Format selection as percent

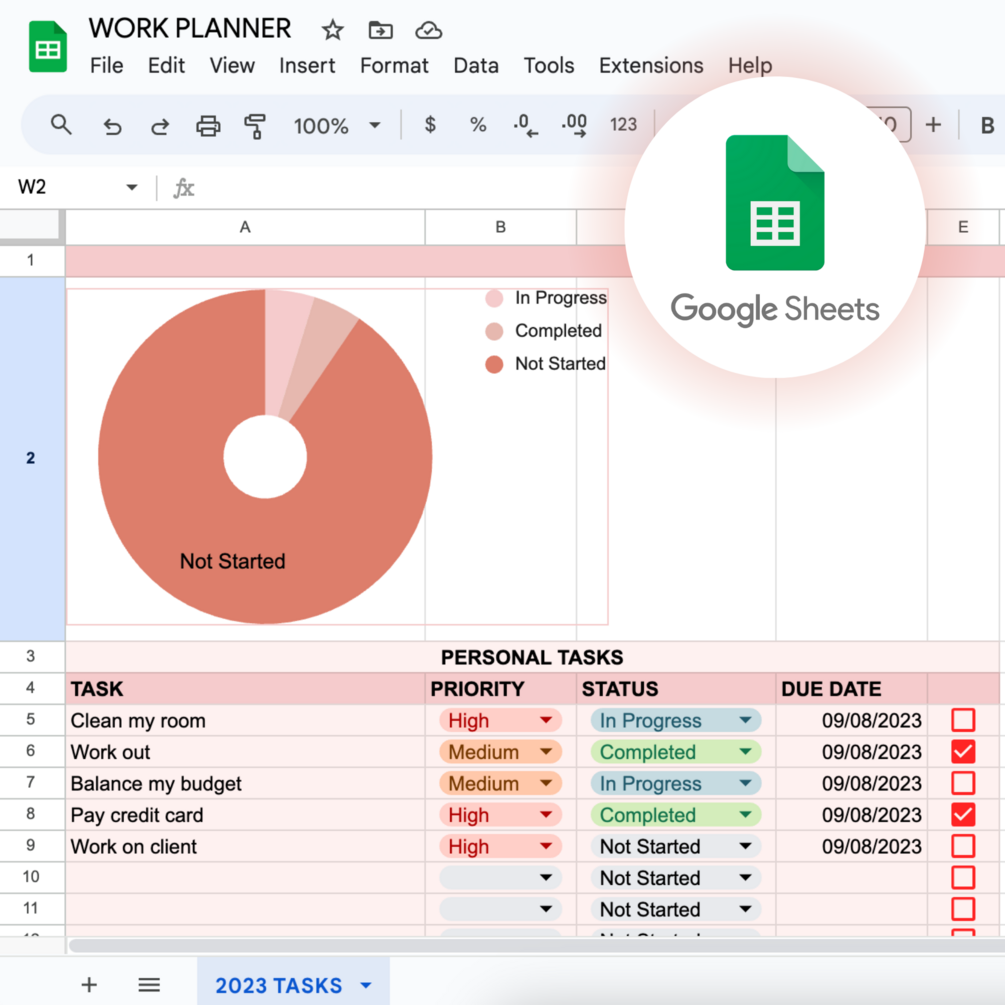tap(478, 125)
